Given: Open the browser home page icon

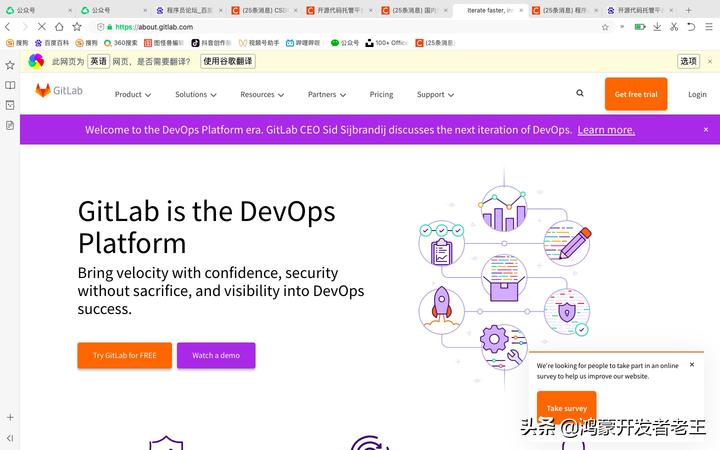Looking at the screenshot, I should 59,27.
